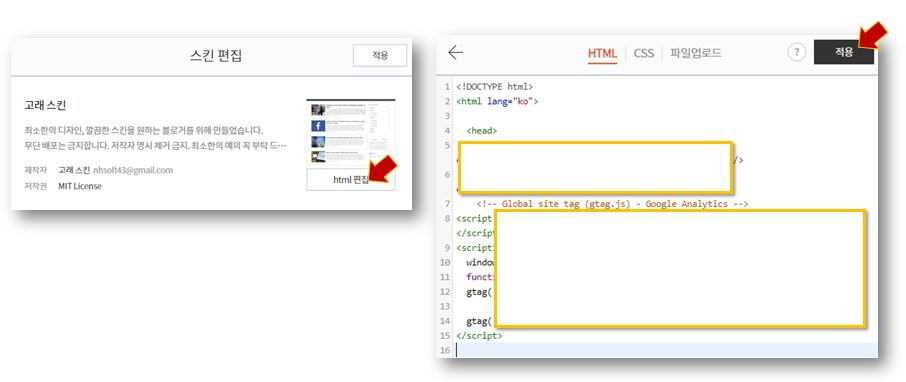The image size is (906, 382).
Task: Click the <head> tag line
Action: [x=481, y=131]
